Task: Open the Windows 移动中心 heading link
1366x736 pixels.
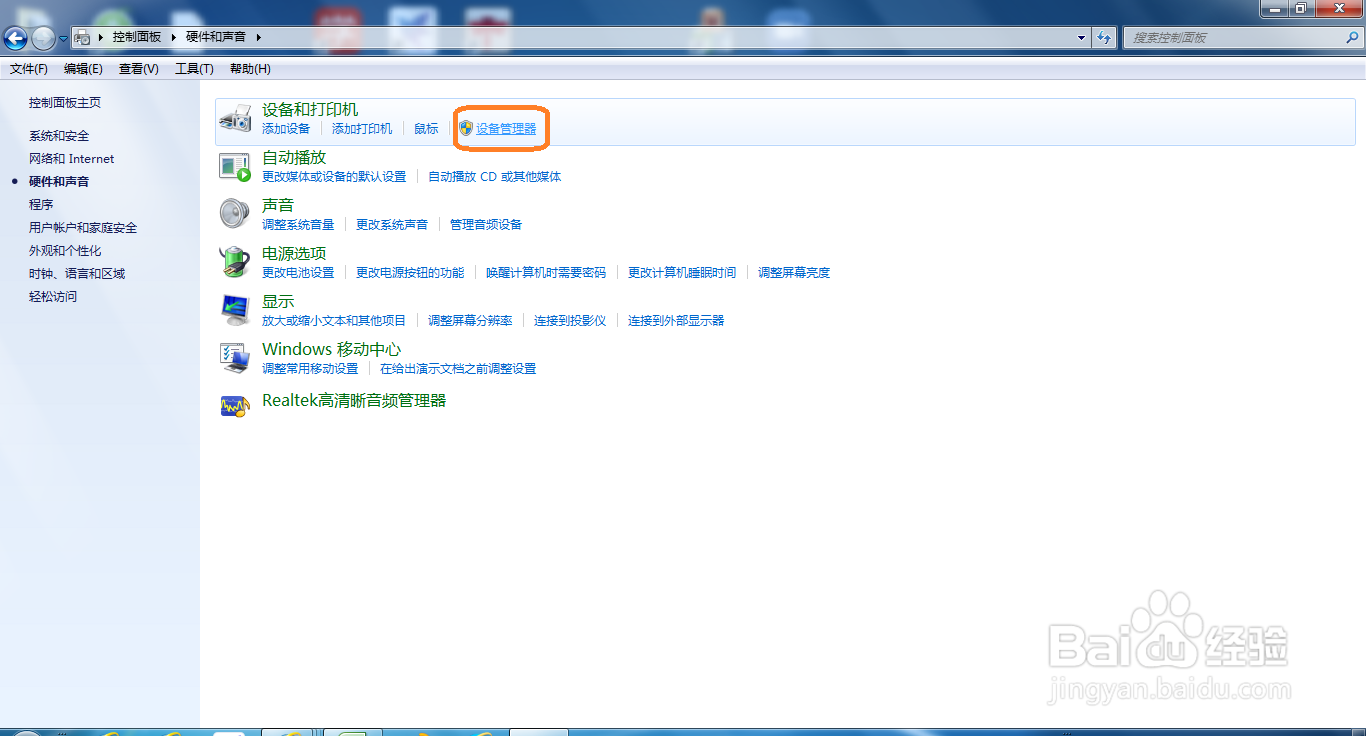Action: click(331, 350)
